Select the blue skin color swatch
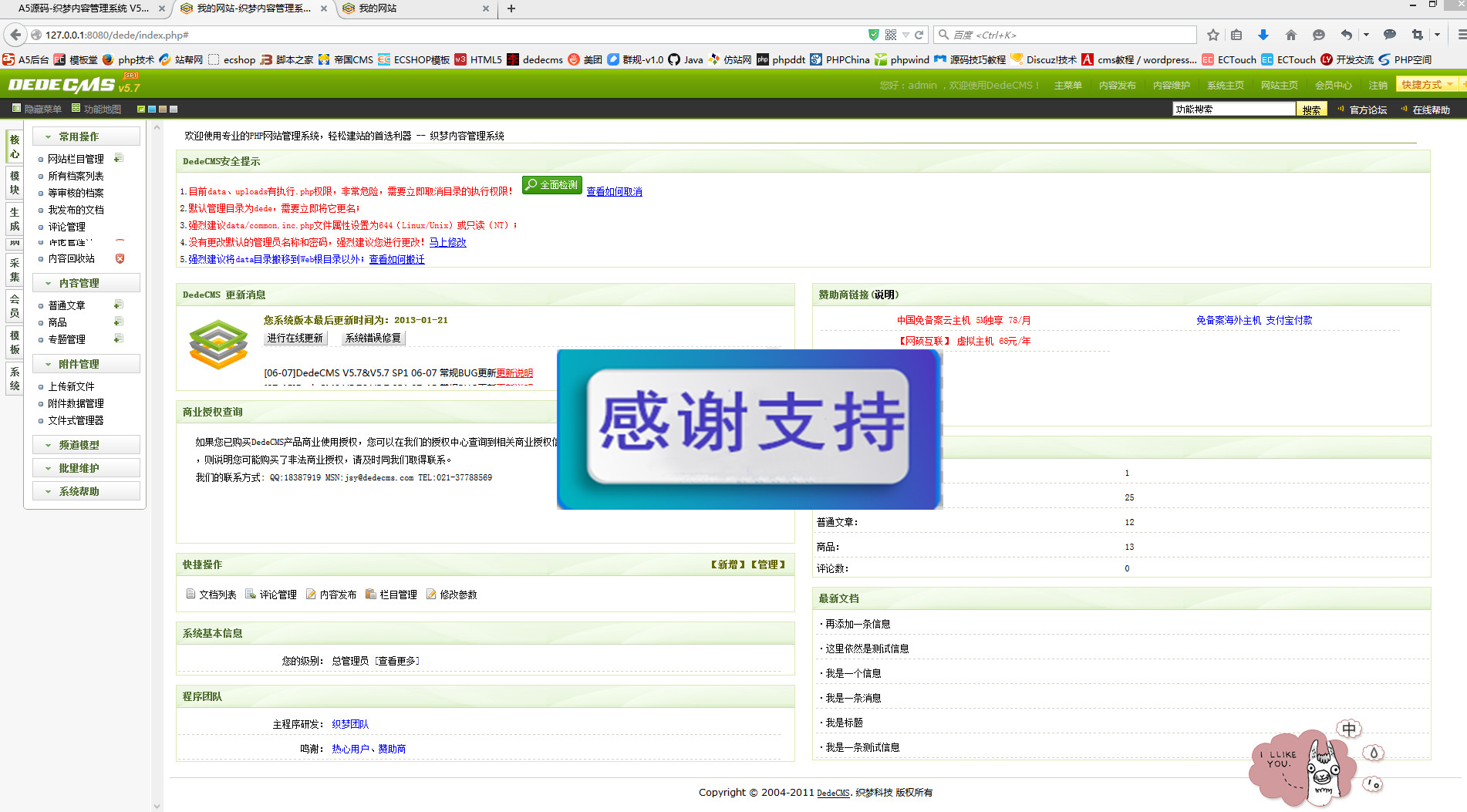 152,110
